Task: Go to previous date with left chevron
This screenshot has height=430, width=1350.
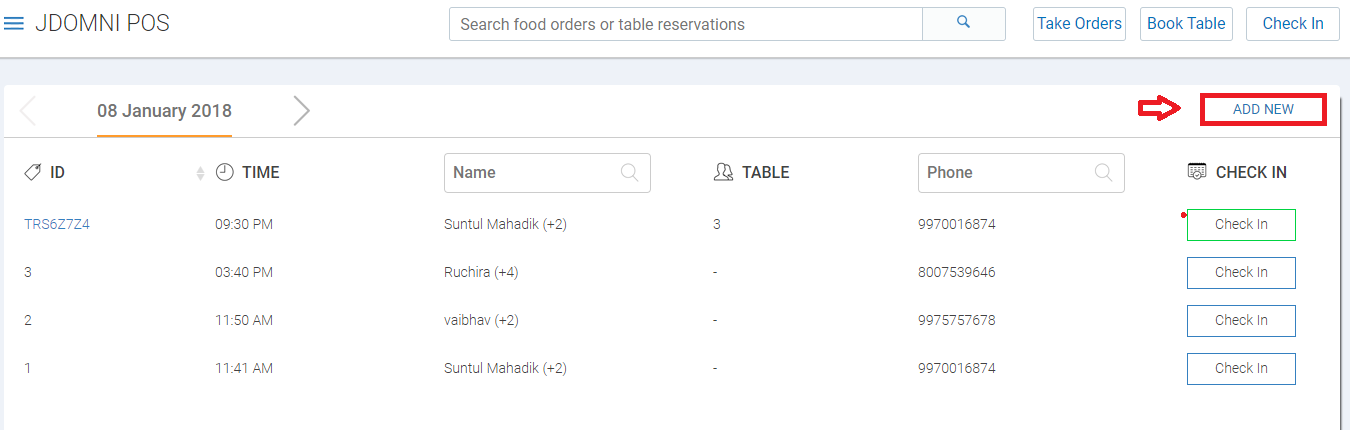Action: tap(28, 111)
